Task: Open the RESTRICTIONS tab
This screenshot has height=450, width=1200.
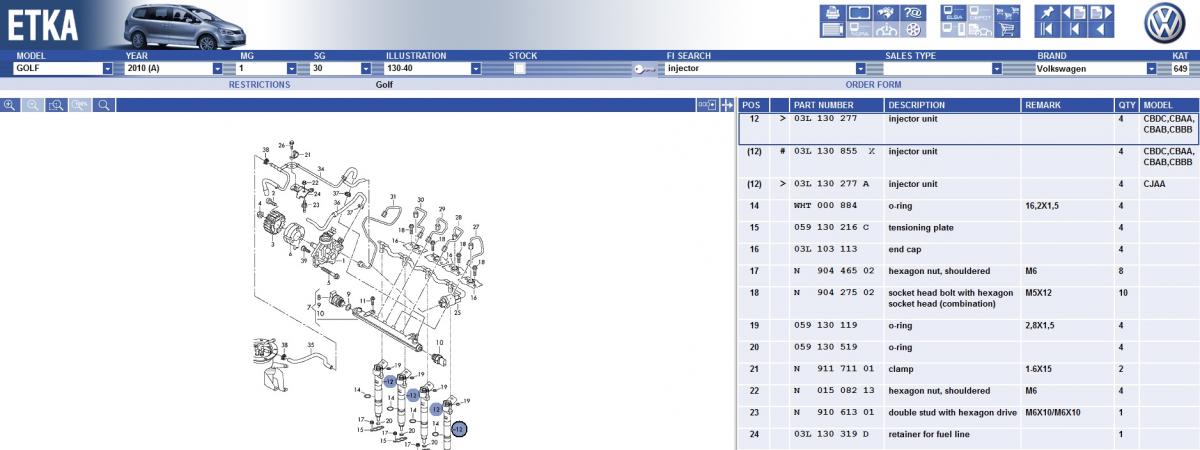Action: 259,85
